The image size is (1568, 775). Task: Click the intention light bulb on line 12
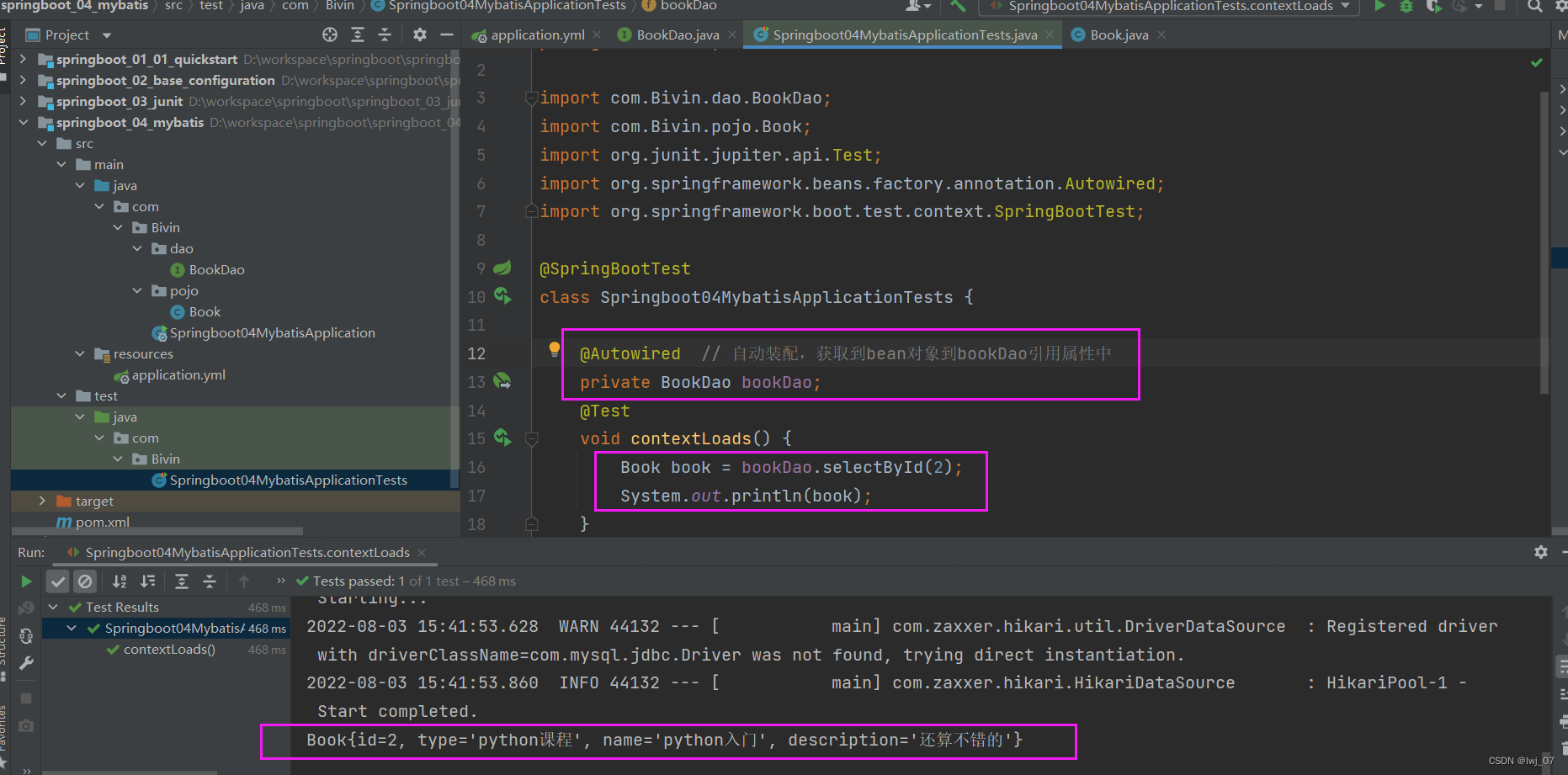pos(554,349)
